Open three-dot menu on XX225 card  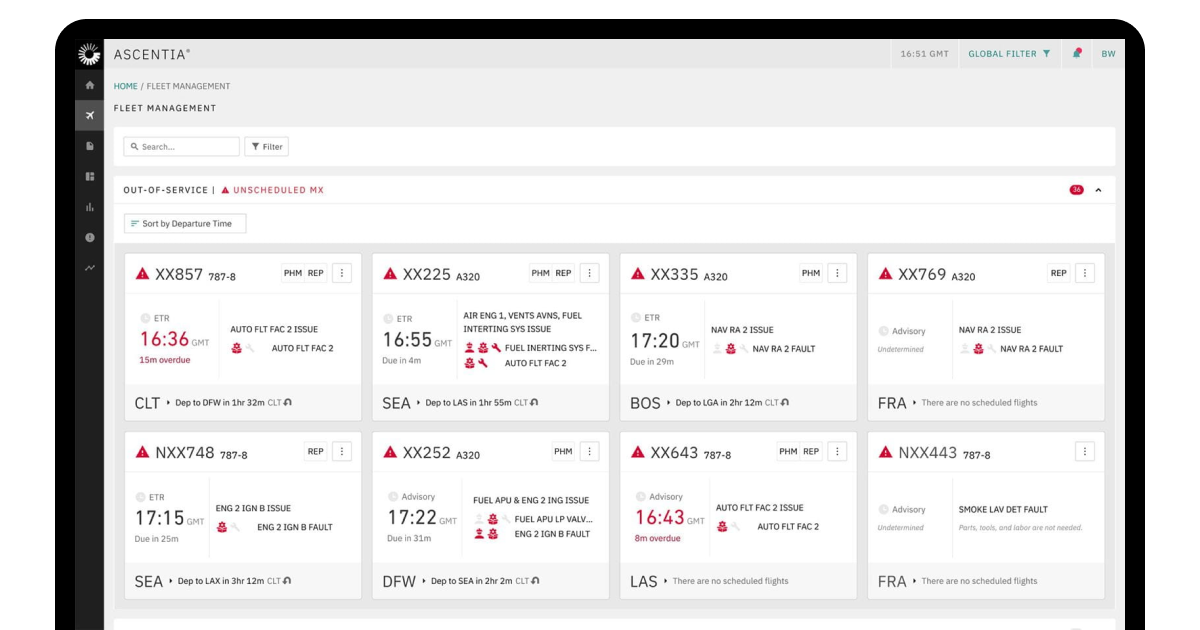590,273
